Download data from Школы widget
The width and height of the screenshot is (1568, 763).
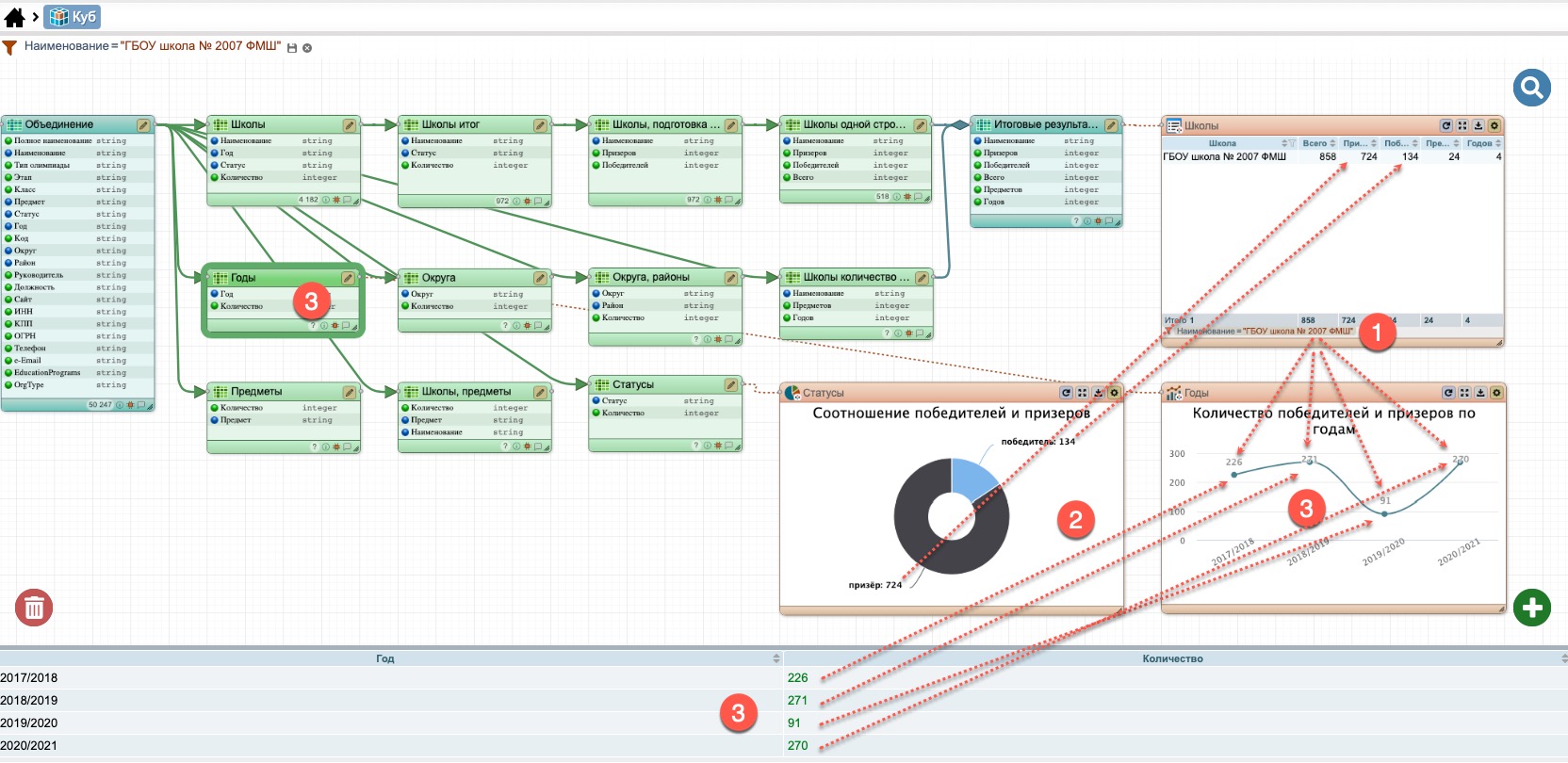[x=1478, y=125]
